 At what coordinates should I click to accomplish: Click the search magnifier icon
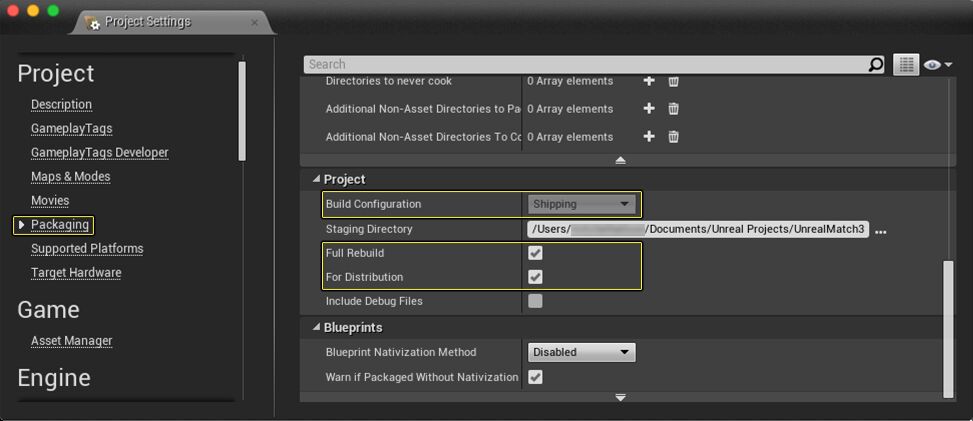pyautogui.click(x=875, y=64)
